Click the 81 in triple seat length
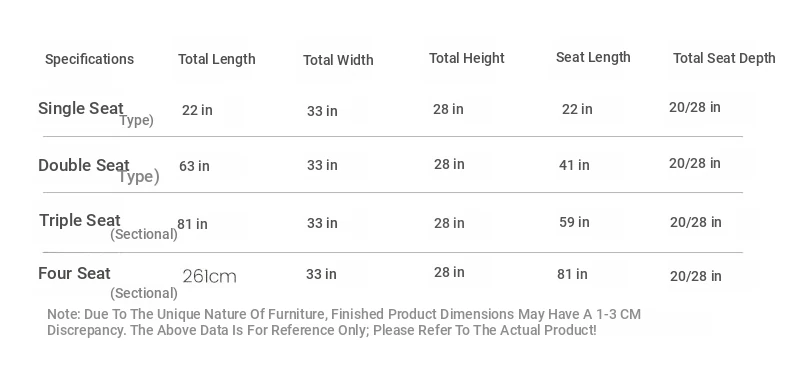This screenshot has height=370, width=790. pos(192,224)
